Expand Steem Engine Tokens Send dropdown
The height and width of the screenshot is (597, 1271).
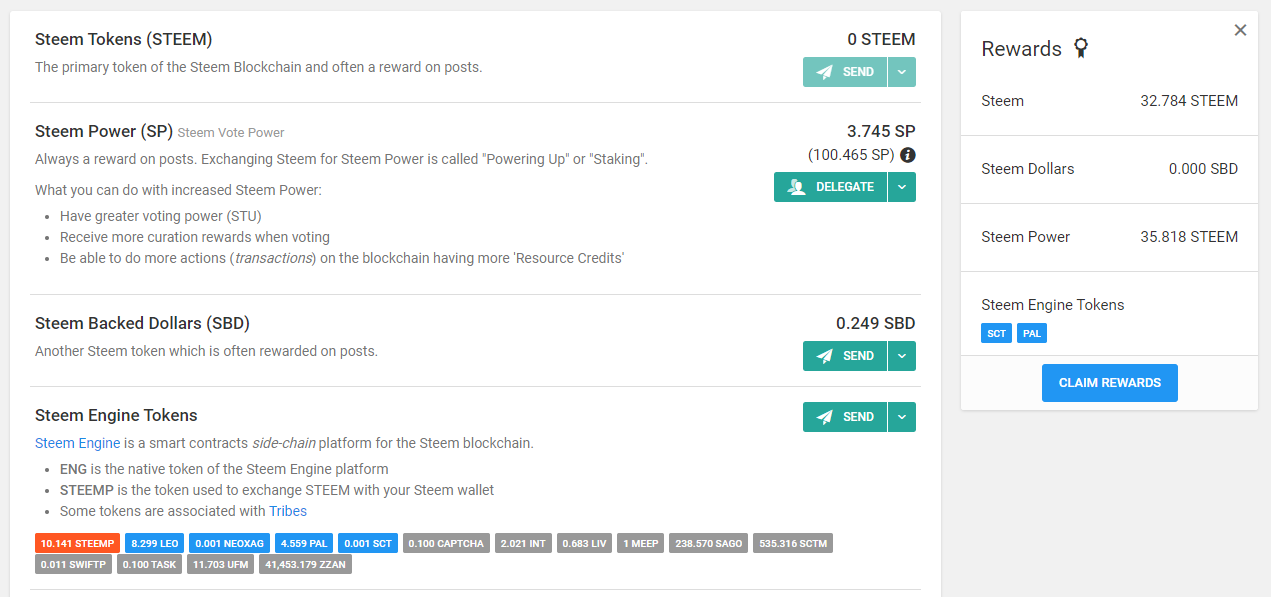pos(902,417)
